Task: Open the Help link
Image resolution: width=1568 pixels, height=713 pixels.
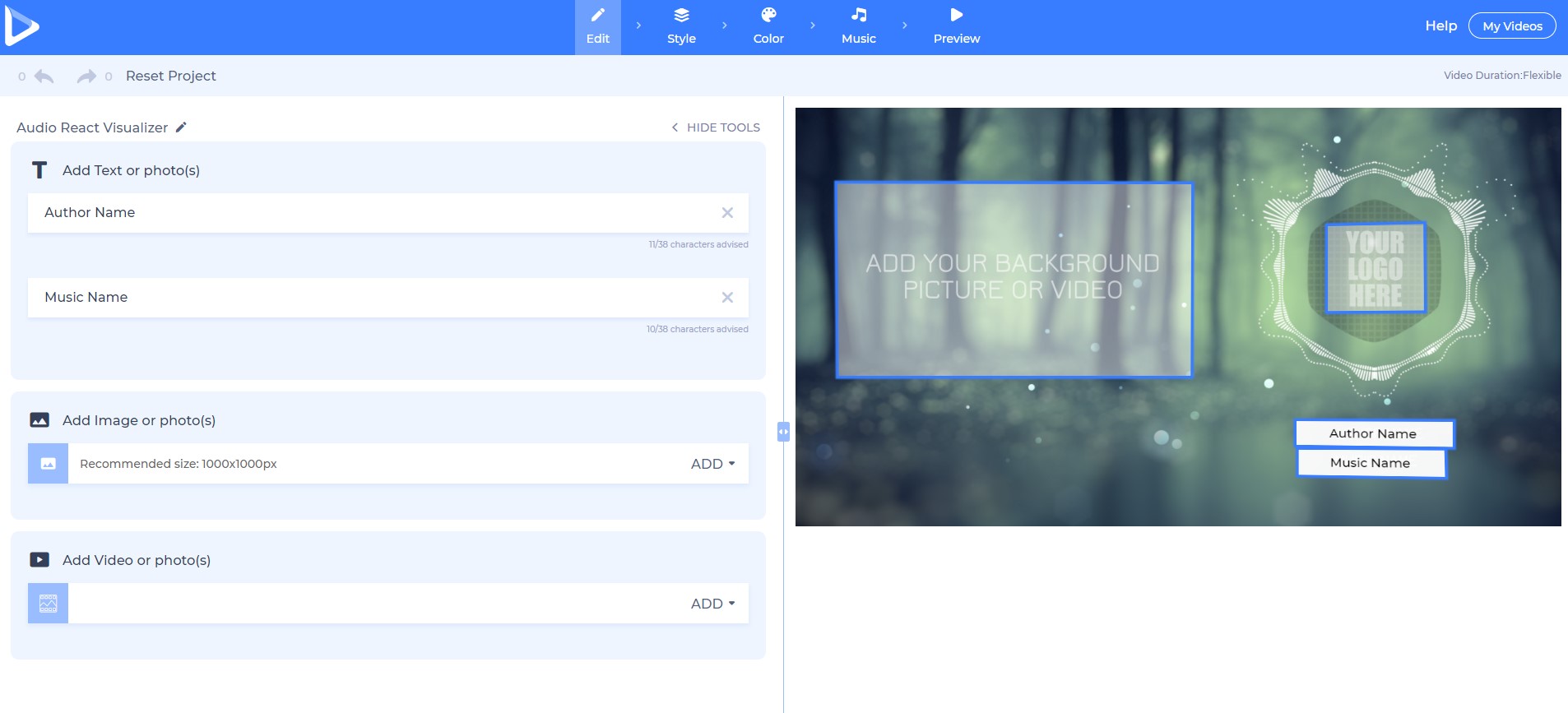Action: [1440, 26]
